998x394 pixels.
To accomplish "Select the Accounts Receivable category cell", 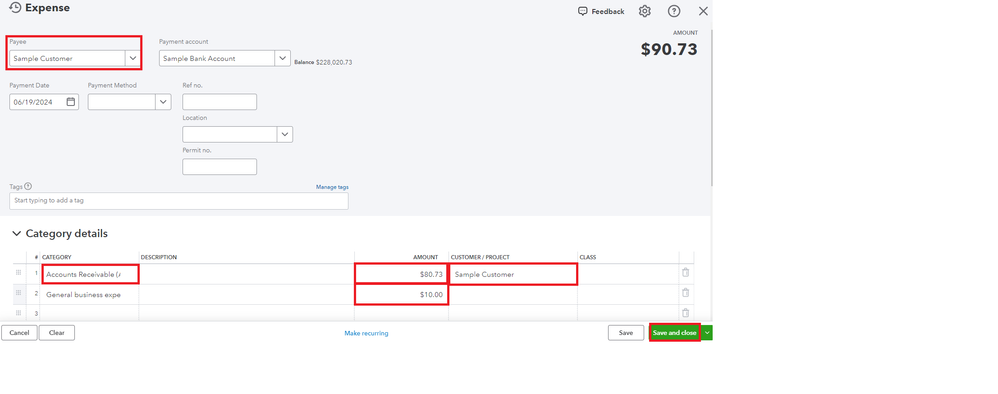I will pos(90,274).
